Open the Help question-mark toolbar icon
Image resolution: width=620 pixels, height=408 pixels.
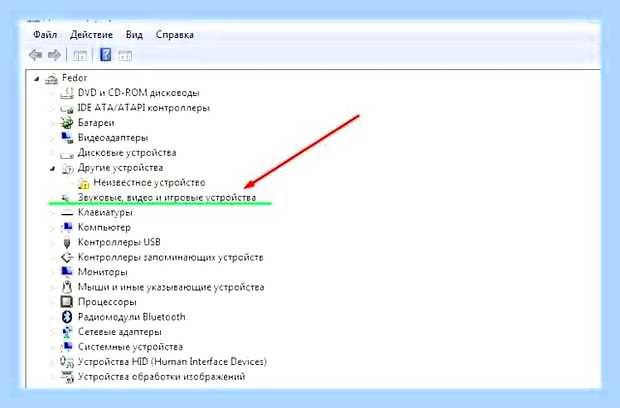pos(105,55)
